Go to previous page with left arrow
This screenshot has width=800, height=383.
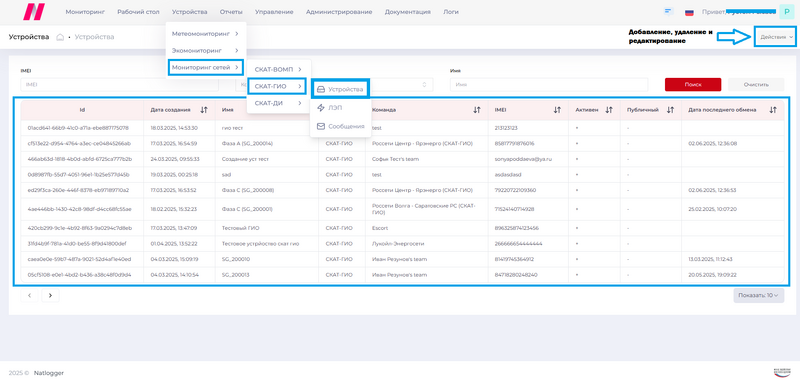click(x=30, y=295)
